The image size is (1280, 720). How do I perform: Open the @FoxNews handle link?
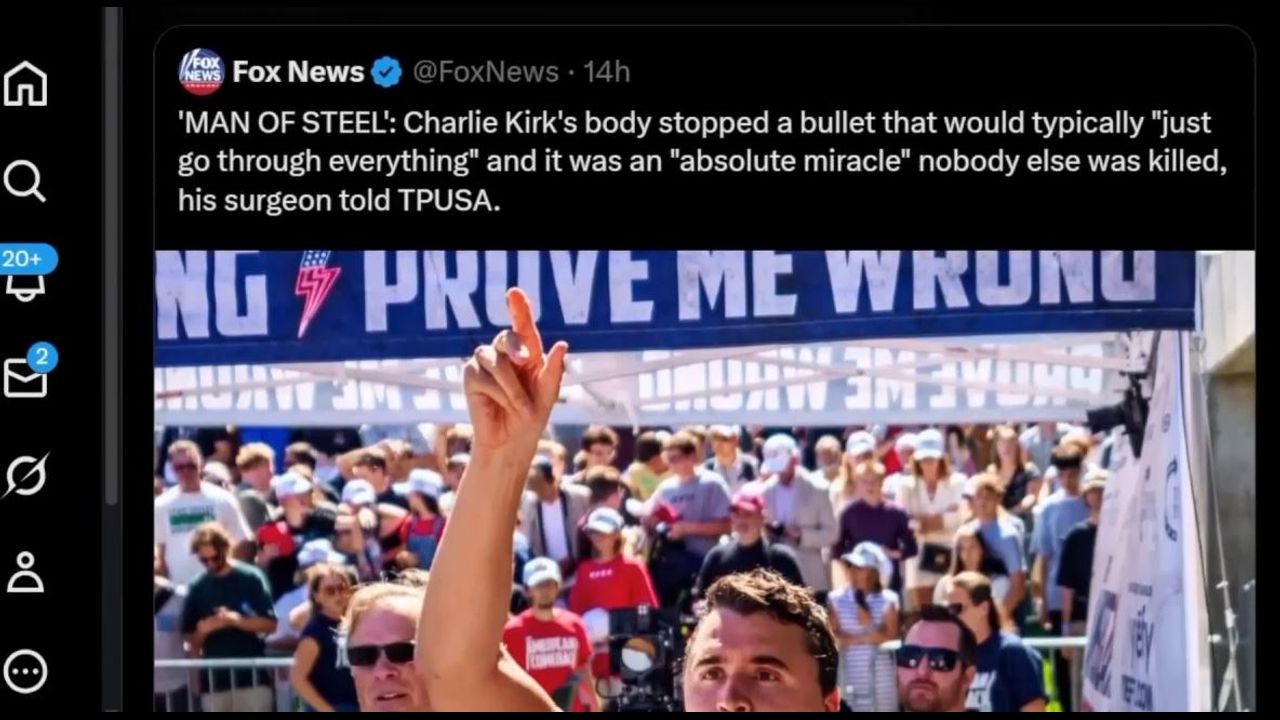(485, 72)
